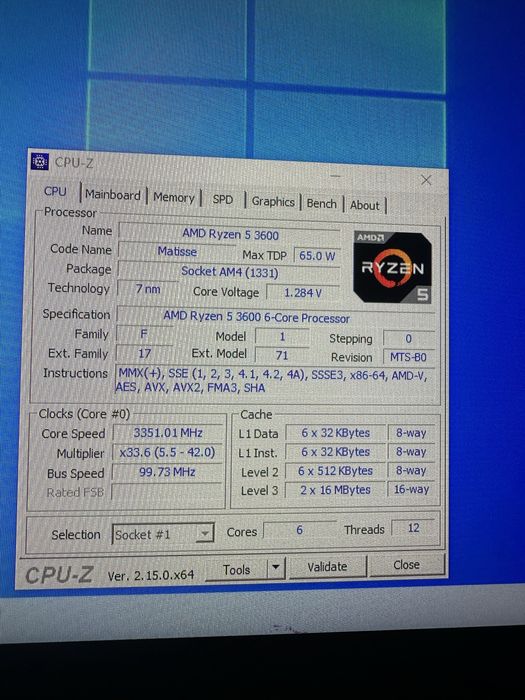Click the Core Speed value 3351.01 MHz
Screen dimensions: 525x700
point(168,433)
